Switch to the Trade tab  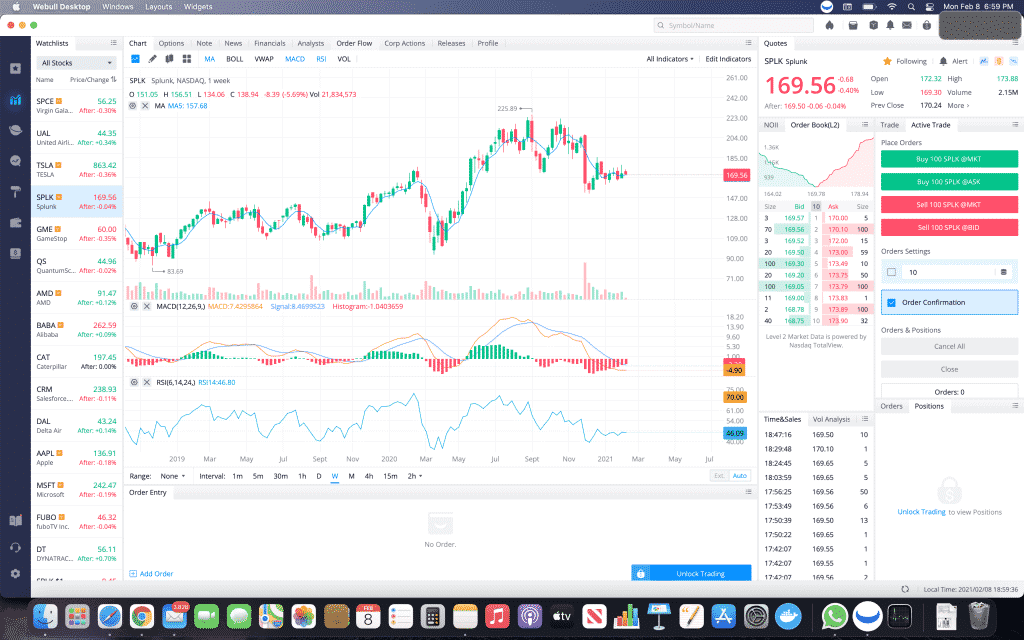coord(889,125)
